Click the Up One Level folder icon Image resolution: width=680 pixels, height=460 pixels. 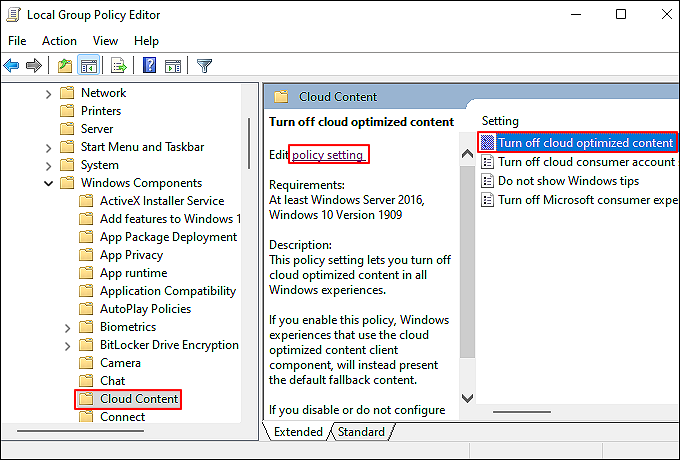point(65,66)
